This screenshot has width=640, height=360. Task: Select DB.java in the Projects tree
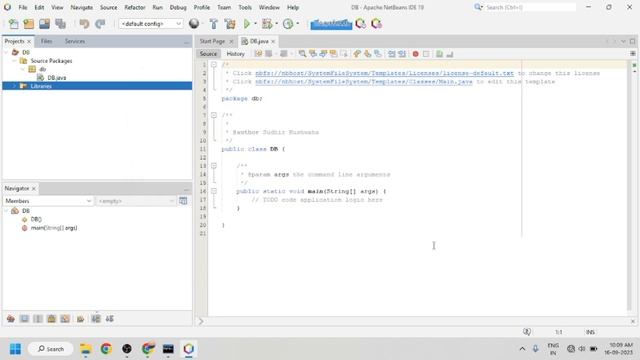click(56, 78)
